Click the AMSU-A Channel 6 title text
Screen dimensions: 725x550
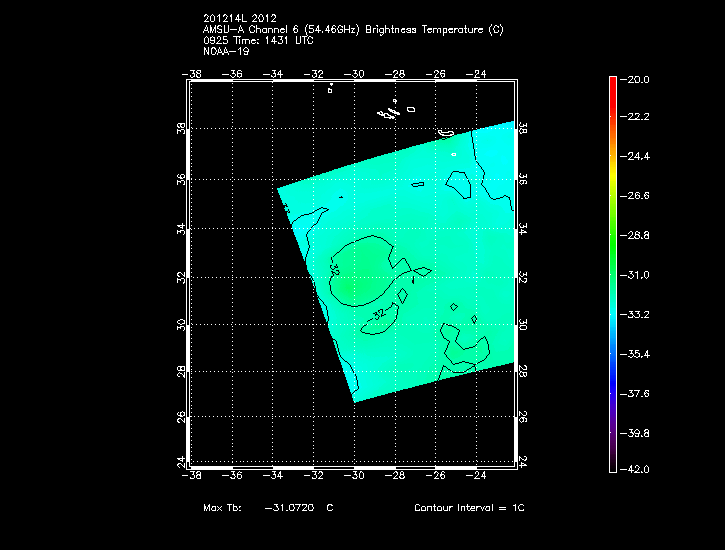click(353, 30)
